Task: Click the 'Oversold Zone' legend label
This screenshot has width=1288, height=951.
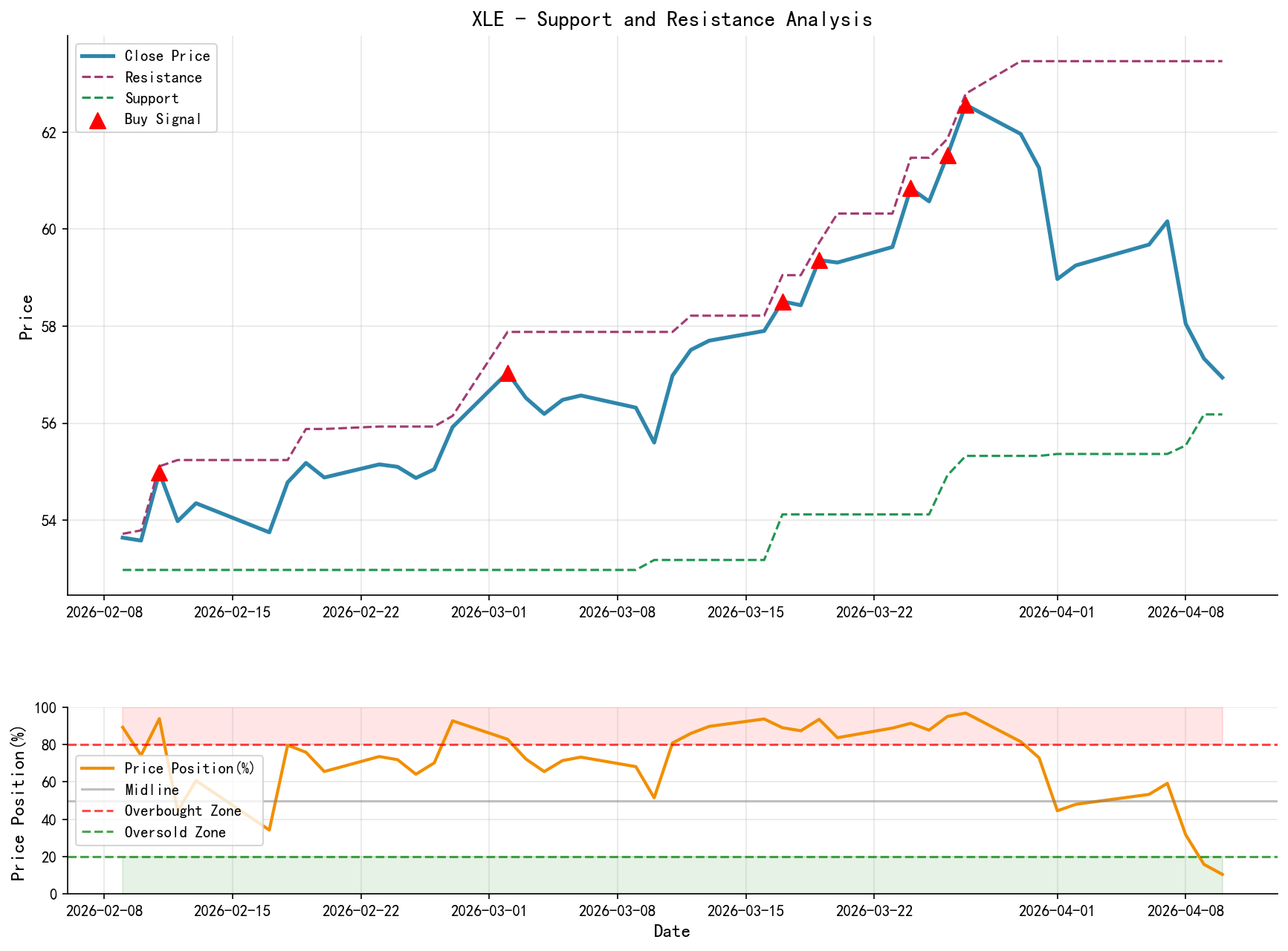Action: 175,832
